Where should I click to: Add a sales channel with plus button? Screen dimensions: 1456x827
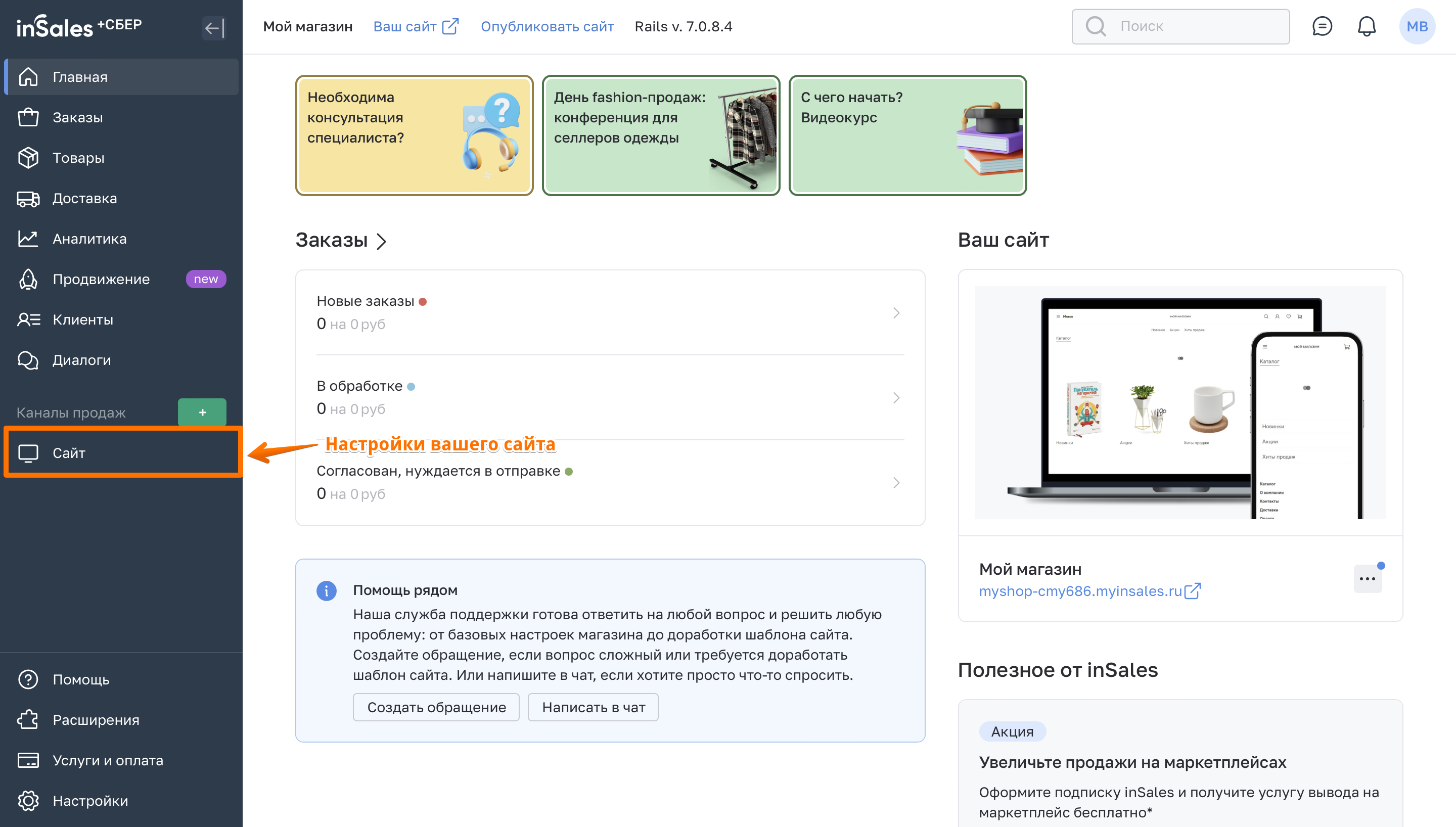pos(202,412)
